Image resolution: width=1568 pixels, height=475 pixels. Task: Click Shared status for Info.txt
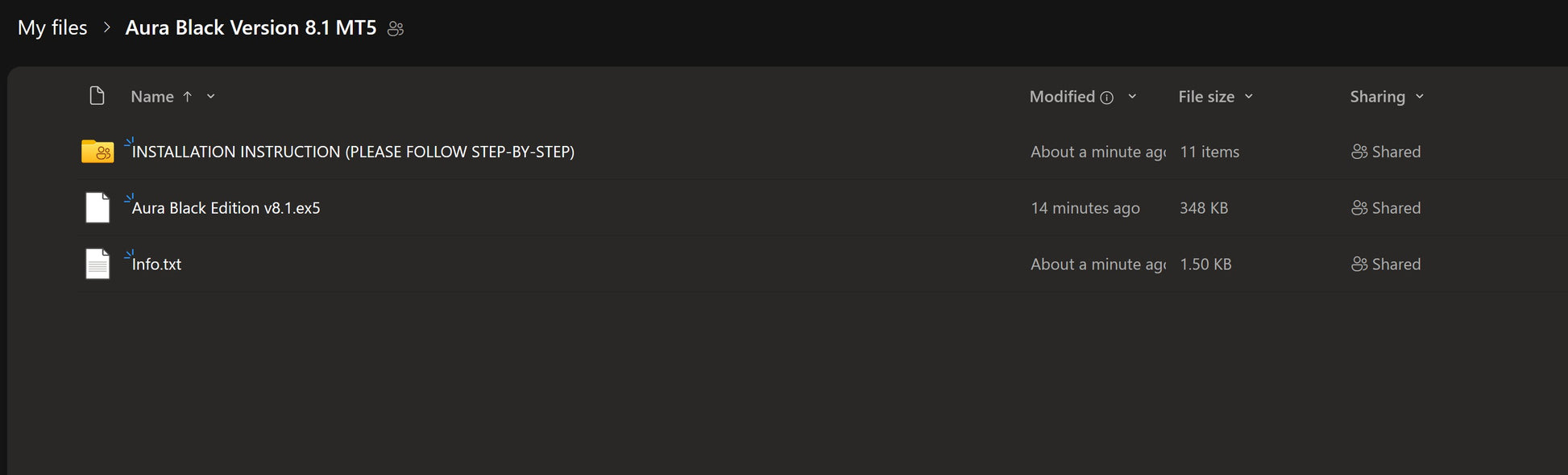pyautogui.click(x=1386, y=265)
